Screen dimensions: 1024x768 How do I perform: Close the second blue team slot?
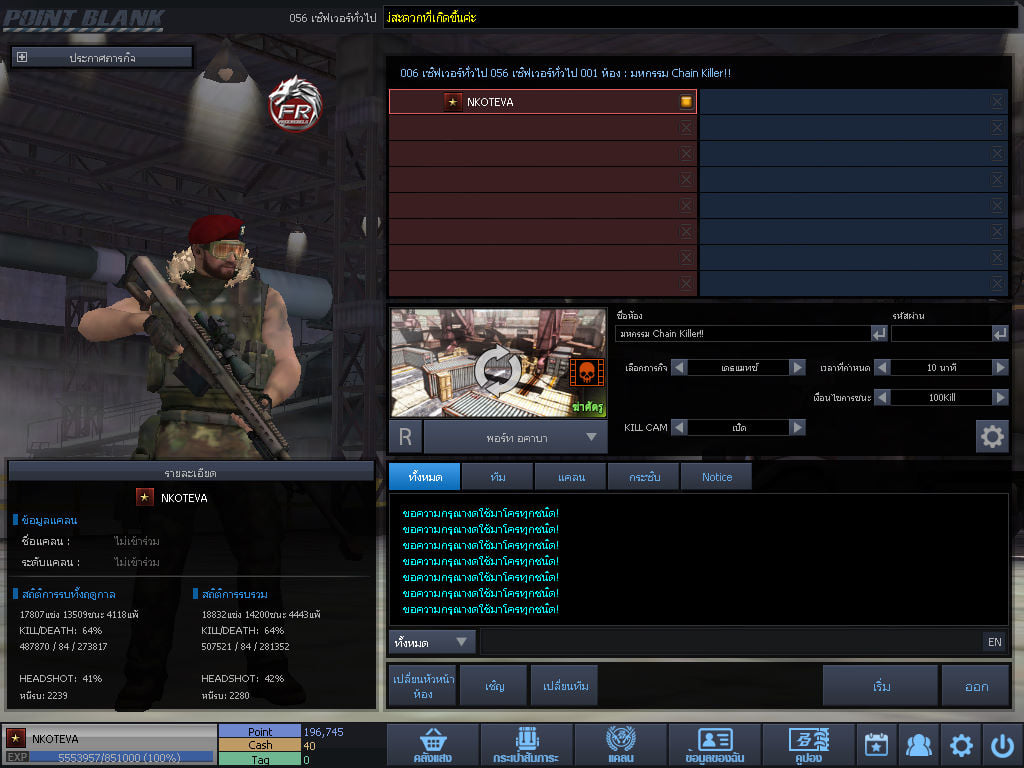pos(997,127)
